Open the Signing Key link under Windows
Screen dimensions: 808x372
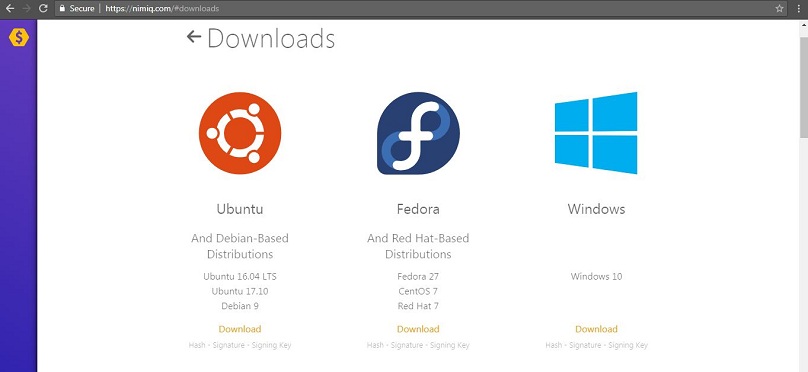628,345
